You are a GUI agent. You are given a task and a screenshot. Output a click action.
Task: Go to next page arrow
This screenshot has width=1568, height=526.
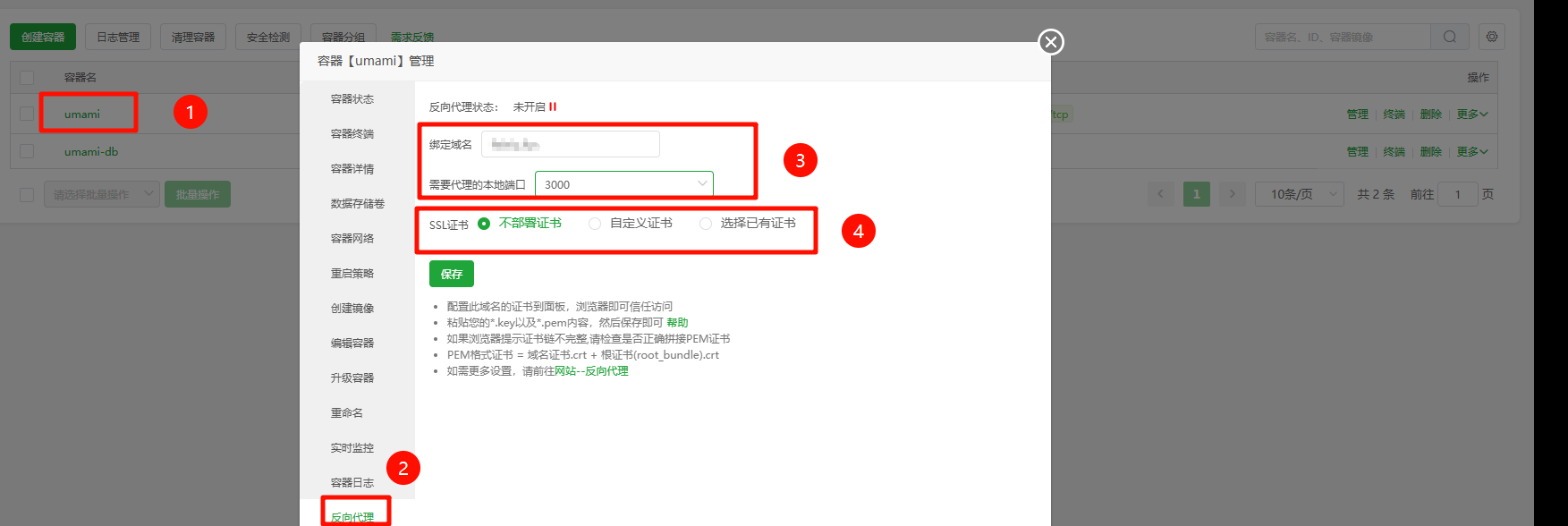click(x=1233, y=194)
